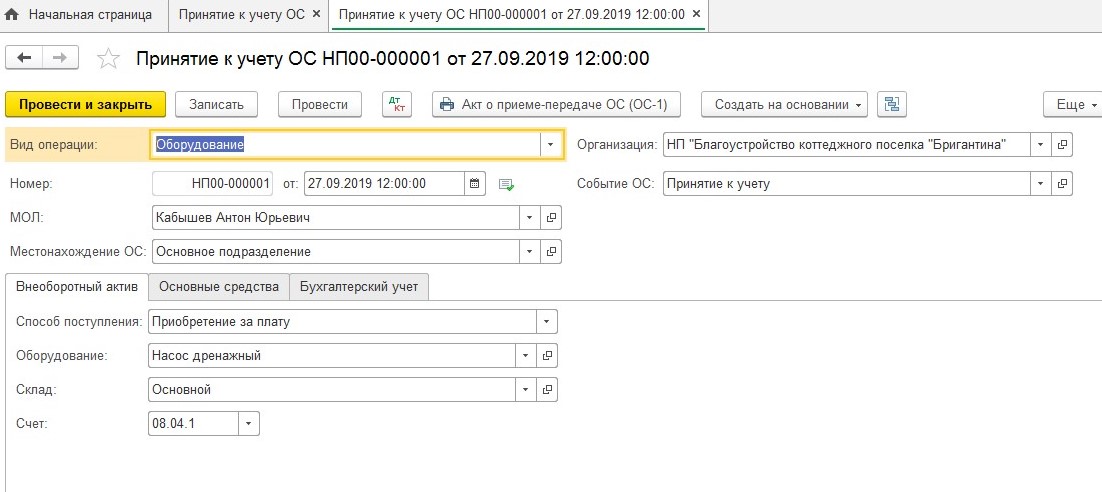Switch to the Основные средства tab

pyautogui.click(x=218, y=287)
